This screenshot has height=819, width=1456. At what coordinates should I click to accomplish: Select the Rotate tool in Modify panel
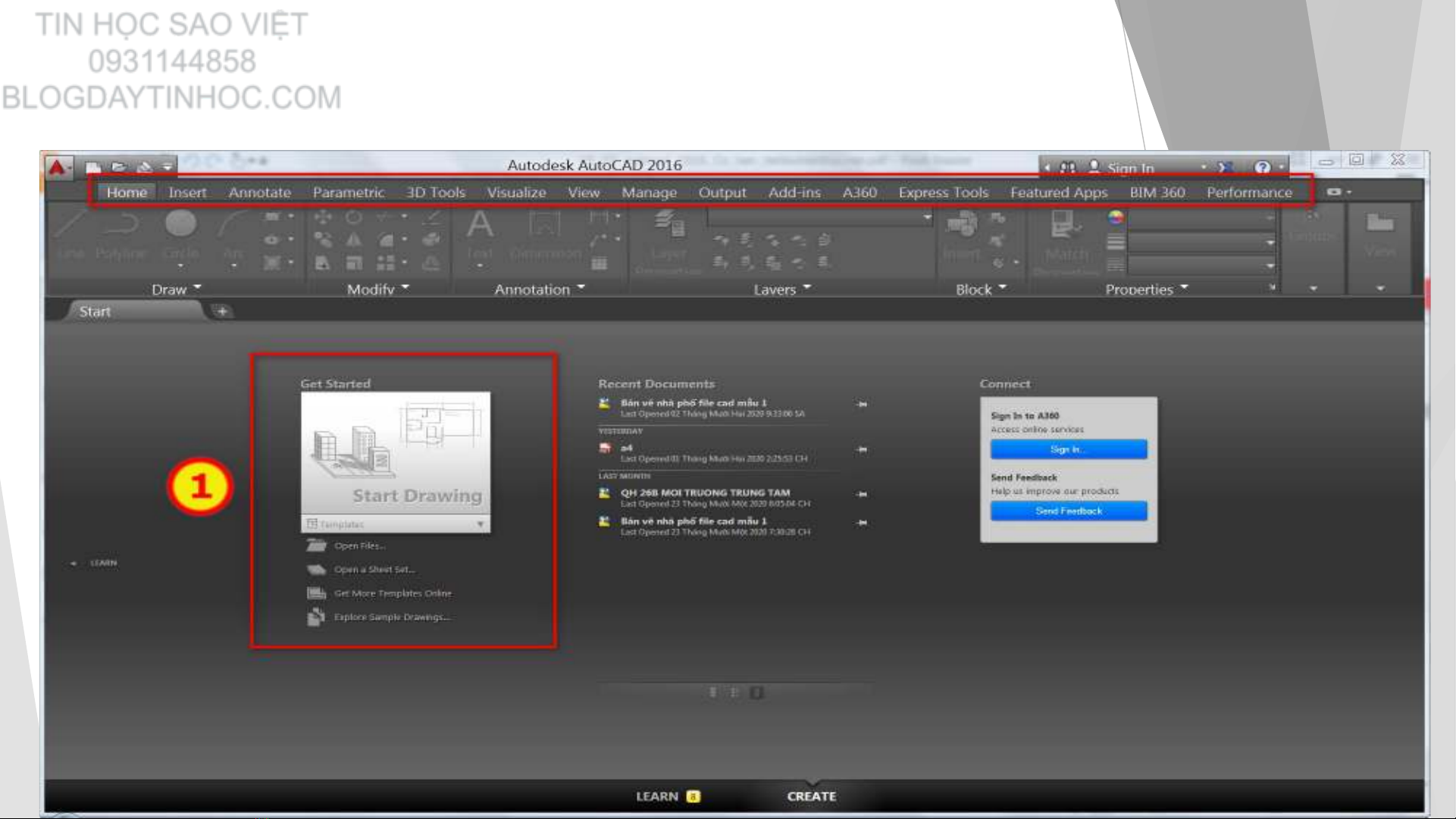click(x=354, y=217)
